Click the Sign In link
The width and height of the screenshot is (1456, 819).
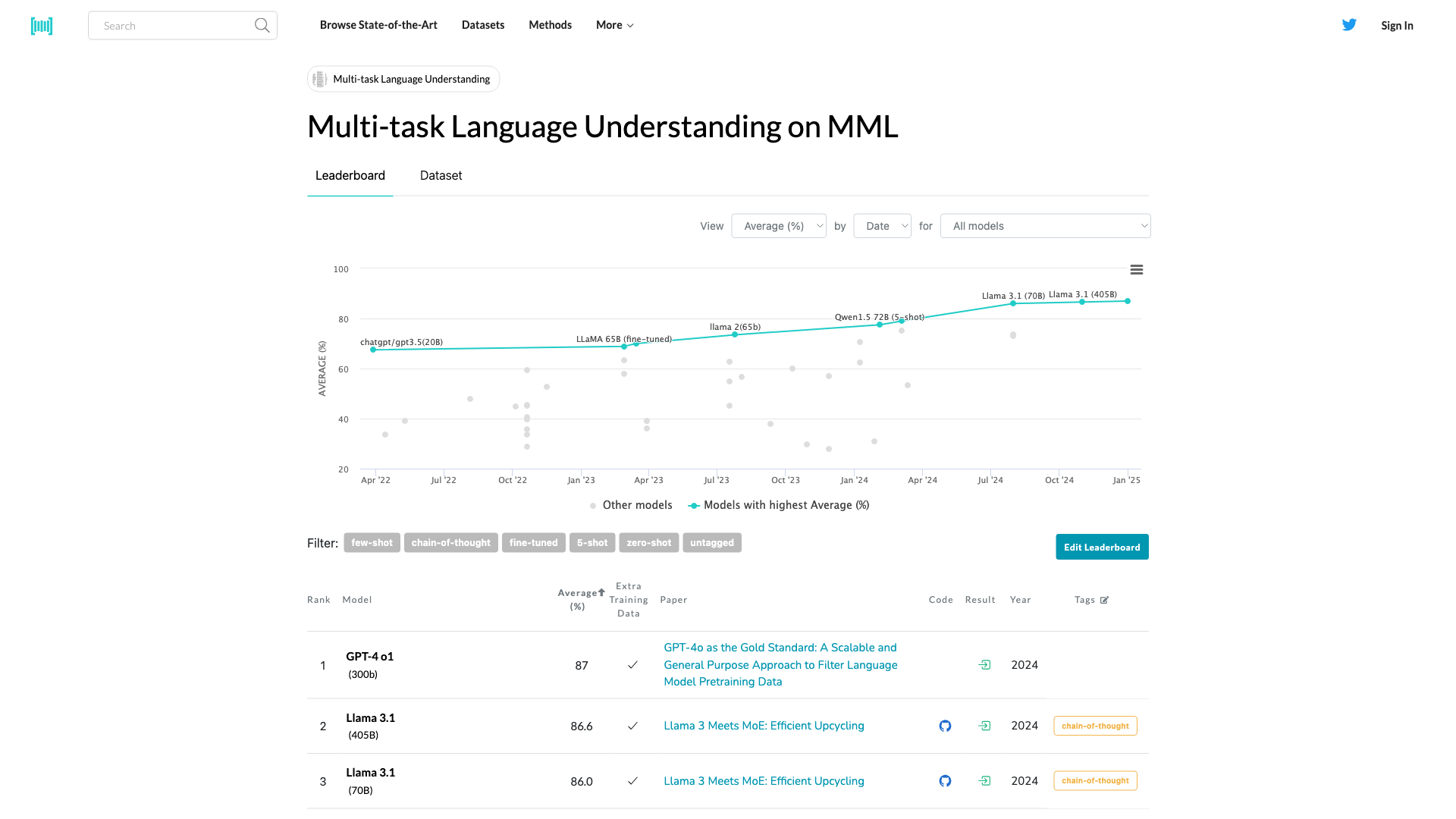1397,26
